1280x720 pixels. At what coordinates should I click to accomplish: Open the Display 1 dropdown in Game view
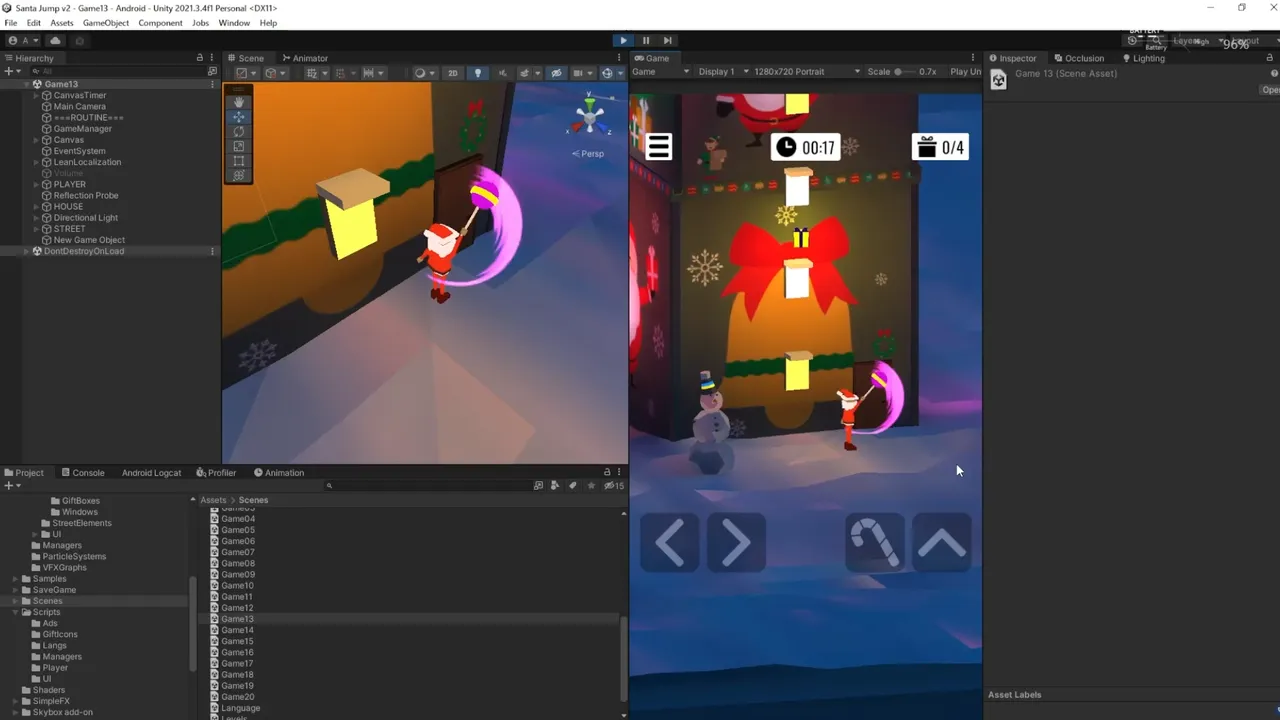pyautogui.click(x=721, y=72)
